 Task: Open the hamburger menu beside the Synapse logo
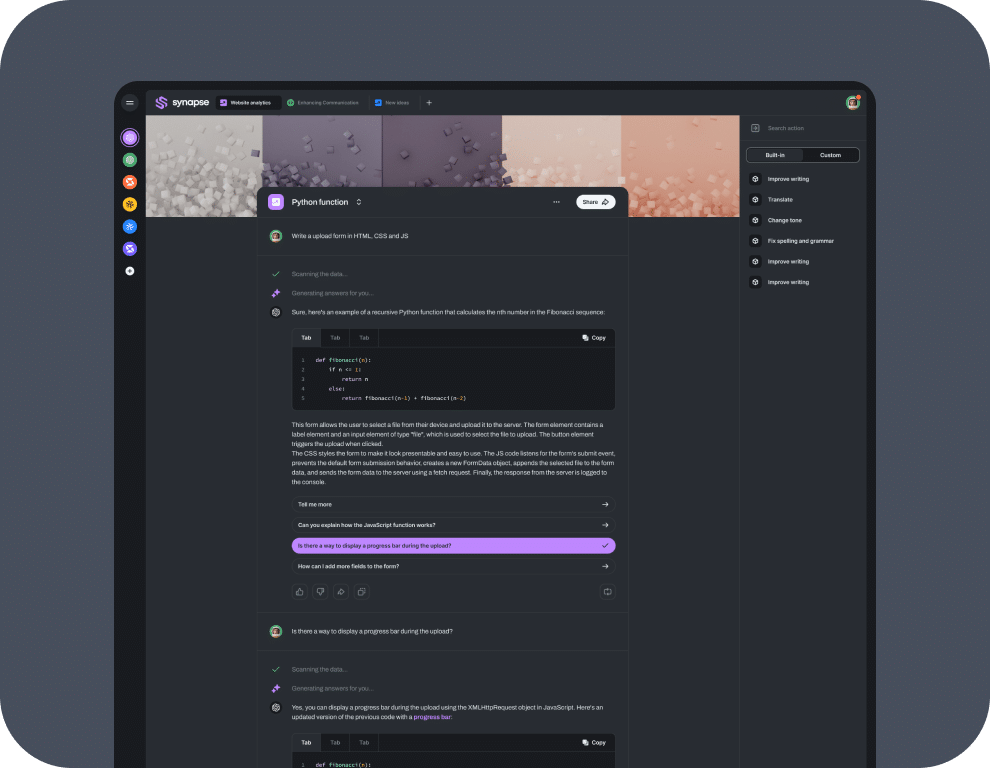click(129, 103)
